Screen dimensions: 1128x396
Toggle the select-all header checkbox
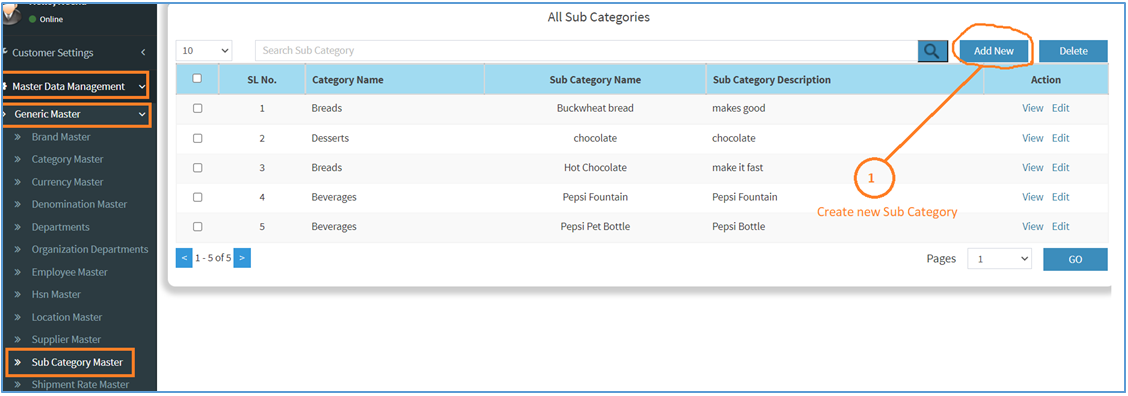197,79
